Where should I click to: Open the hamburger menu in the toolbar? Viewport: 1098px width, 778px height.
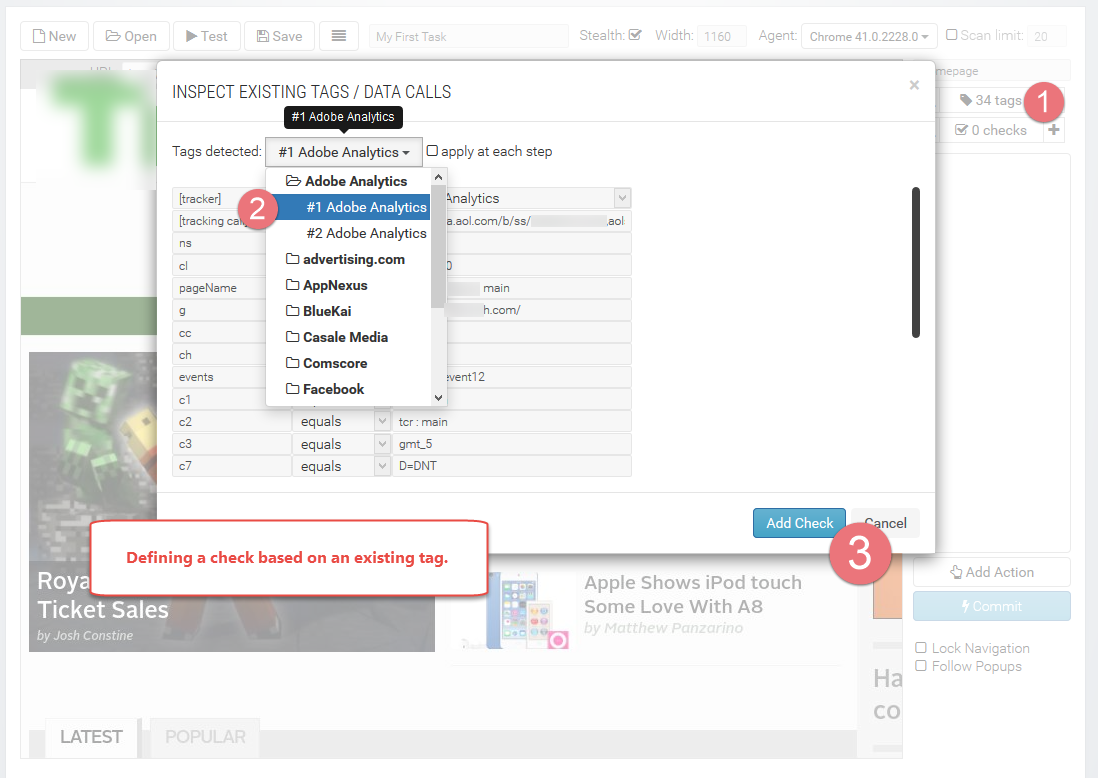[339, 36]
